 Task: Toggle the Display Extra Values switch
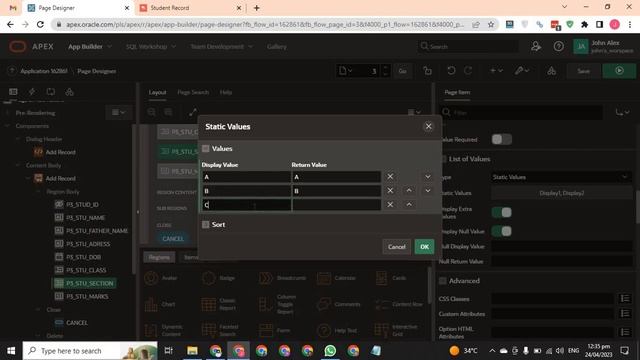[502, 212]
